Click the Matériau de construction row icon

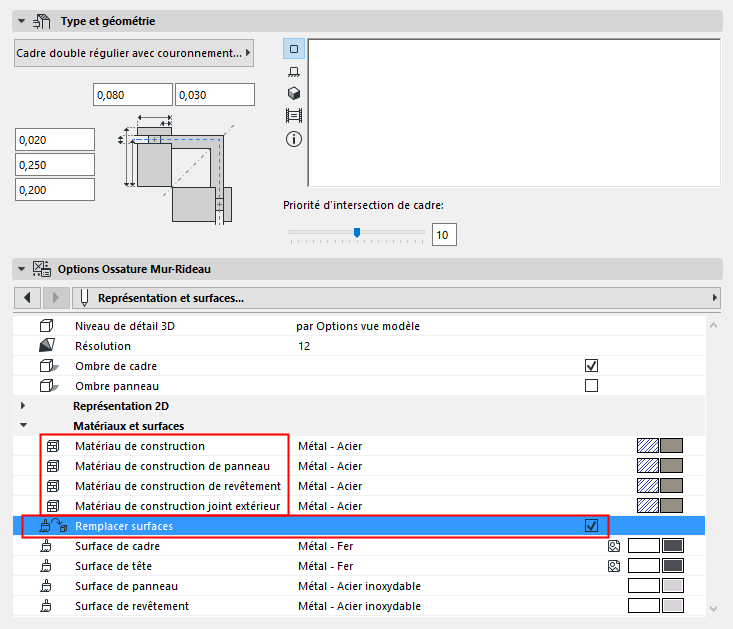coord(53,446)
